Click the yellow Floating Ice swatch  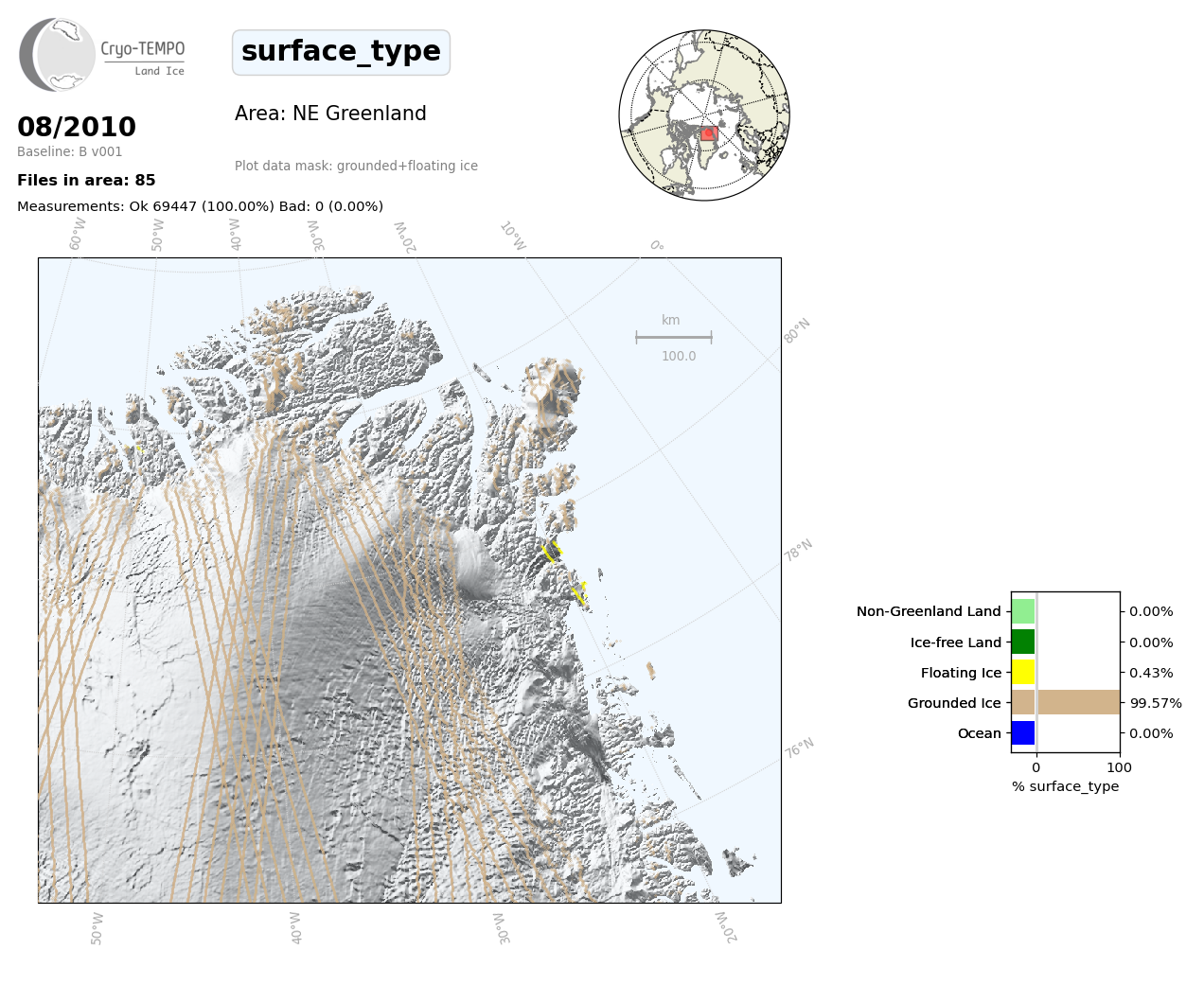(1023, 673)
